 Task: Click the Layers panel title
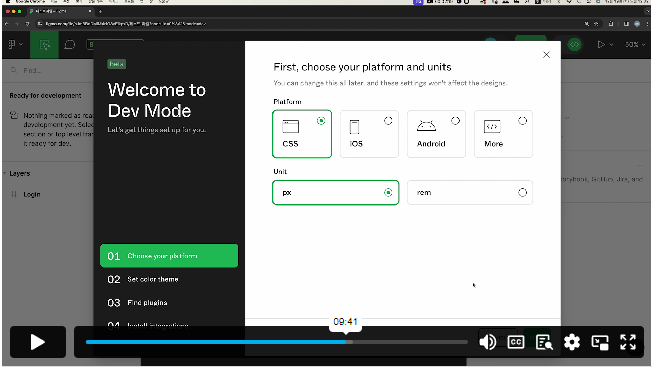pos(20,173)
